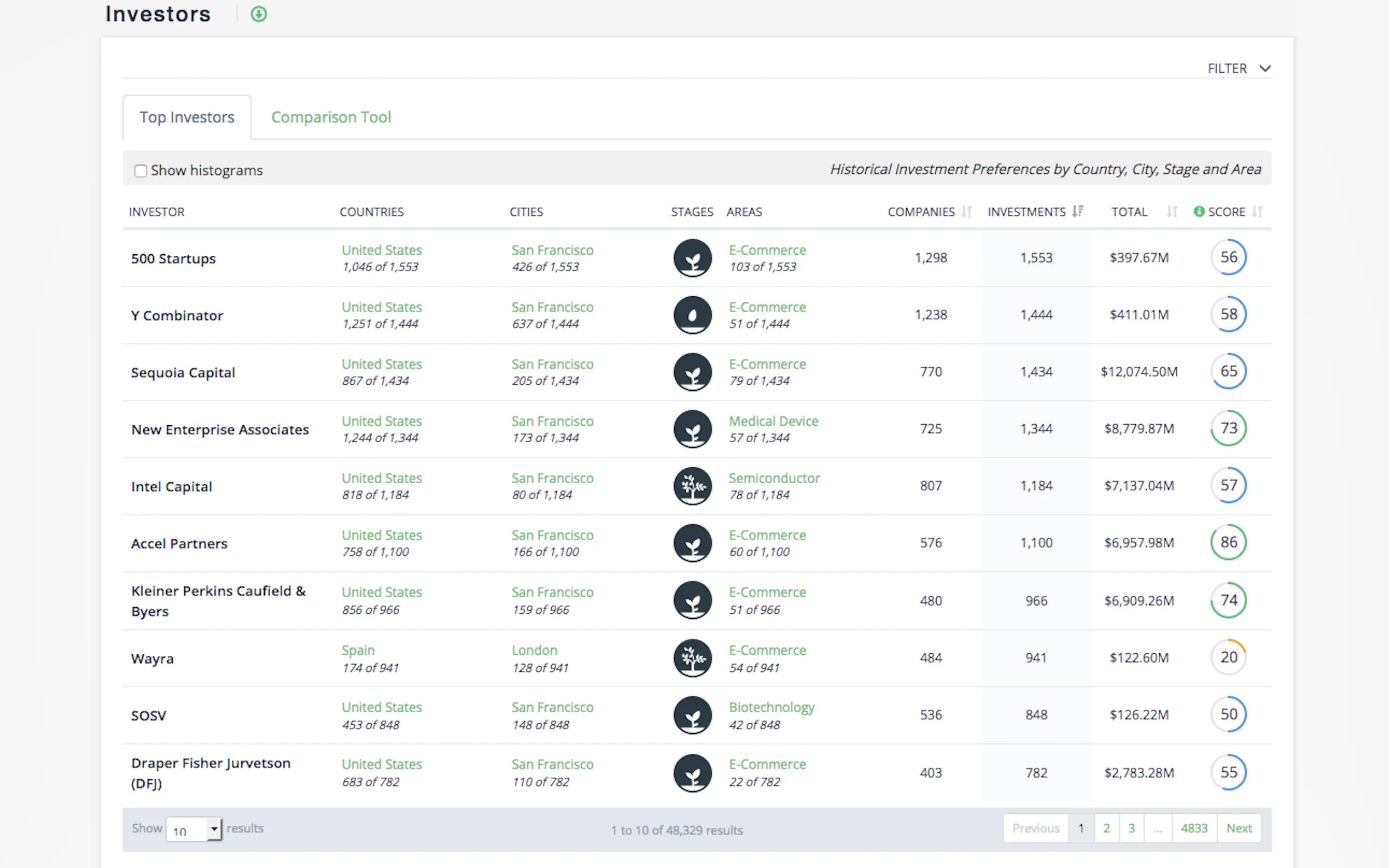1389x868 pixels.
Task: Go to the Next results page
Action: [x=1239, y=829]
